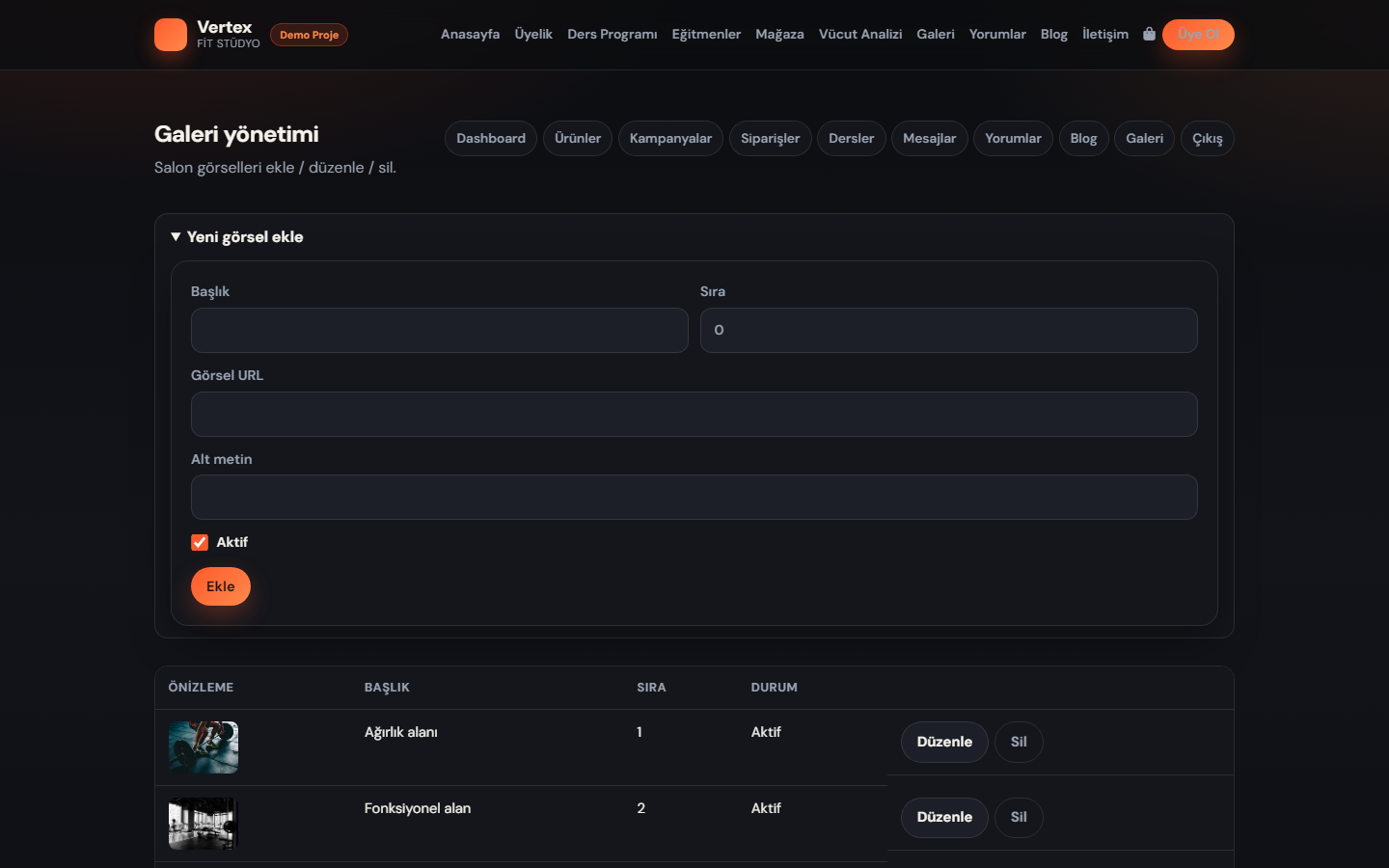Open the shopping bag cart icon

pyautogui.click(x=1149, y=34)
